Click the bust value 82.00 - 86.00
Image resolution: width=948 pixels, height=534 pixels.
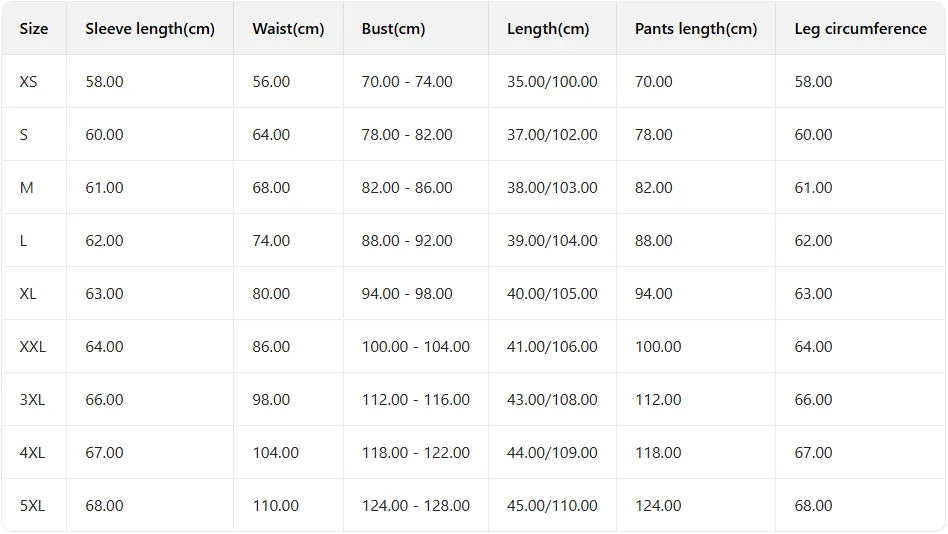[x=407, y=187]
